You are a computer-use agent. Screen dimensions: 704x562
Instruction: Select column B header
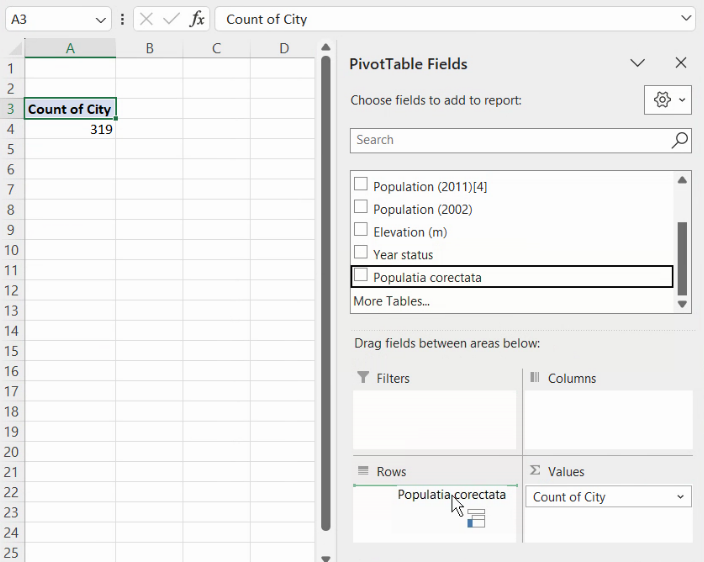coord(149,48)
